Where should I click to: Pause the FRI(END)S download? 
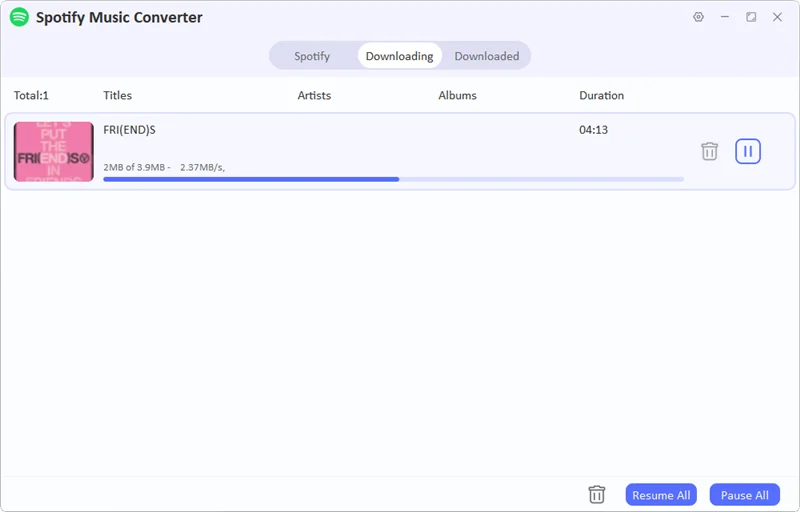click(748, 151)
